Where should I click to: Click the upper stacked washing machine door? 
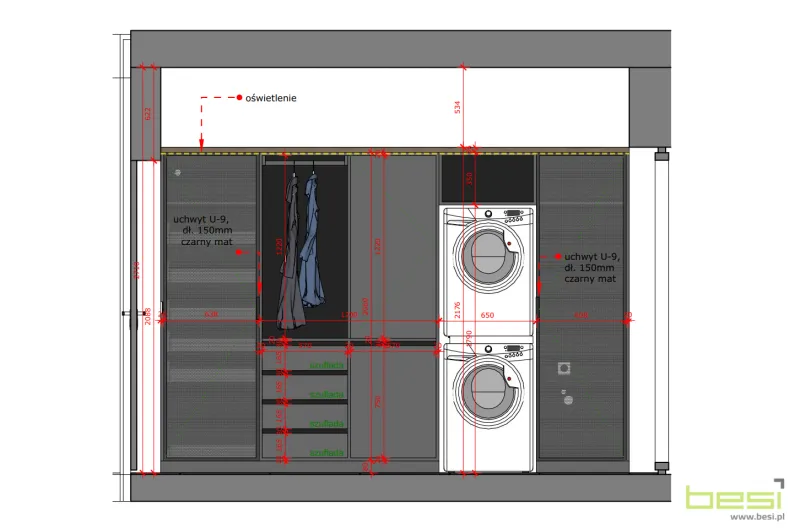489,257
